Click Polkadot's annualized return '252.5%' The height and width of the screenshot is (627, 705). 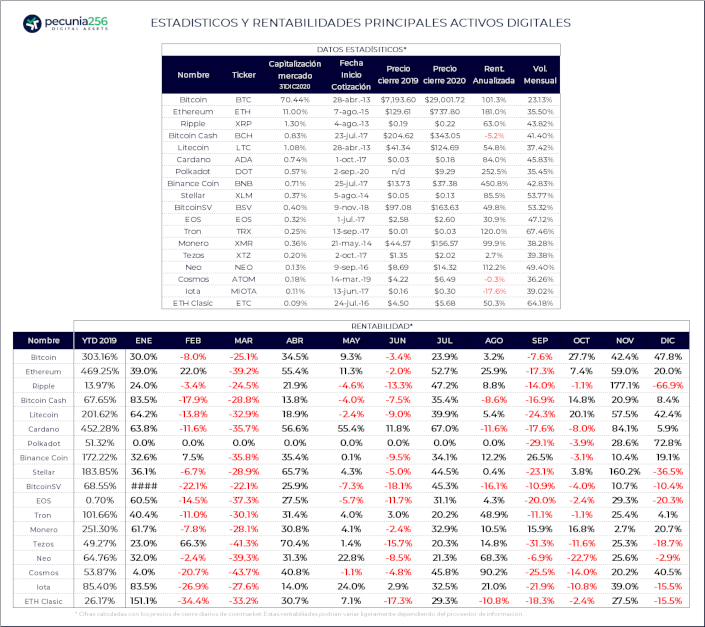tap(494, 172)
